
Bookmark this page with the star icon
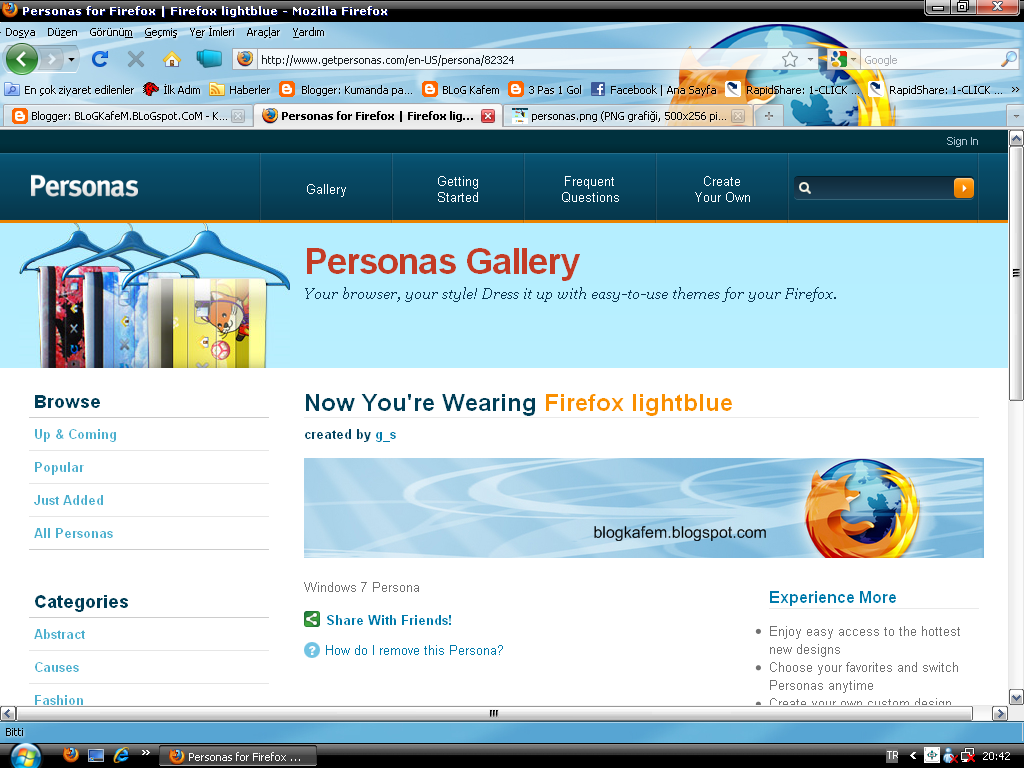[x=790, y=59]
